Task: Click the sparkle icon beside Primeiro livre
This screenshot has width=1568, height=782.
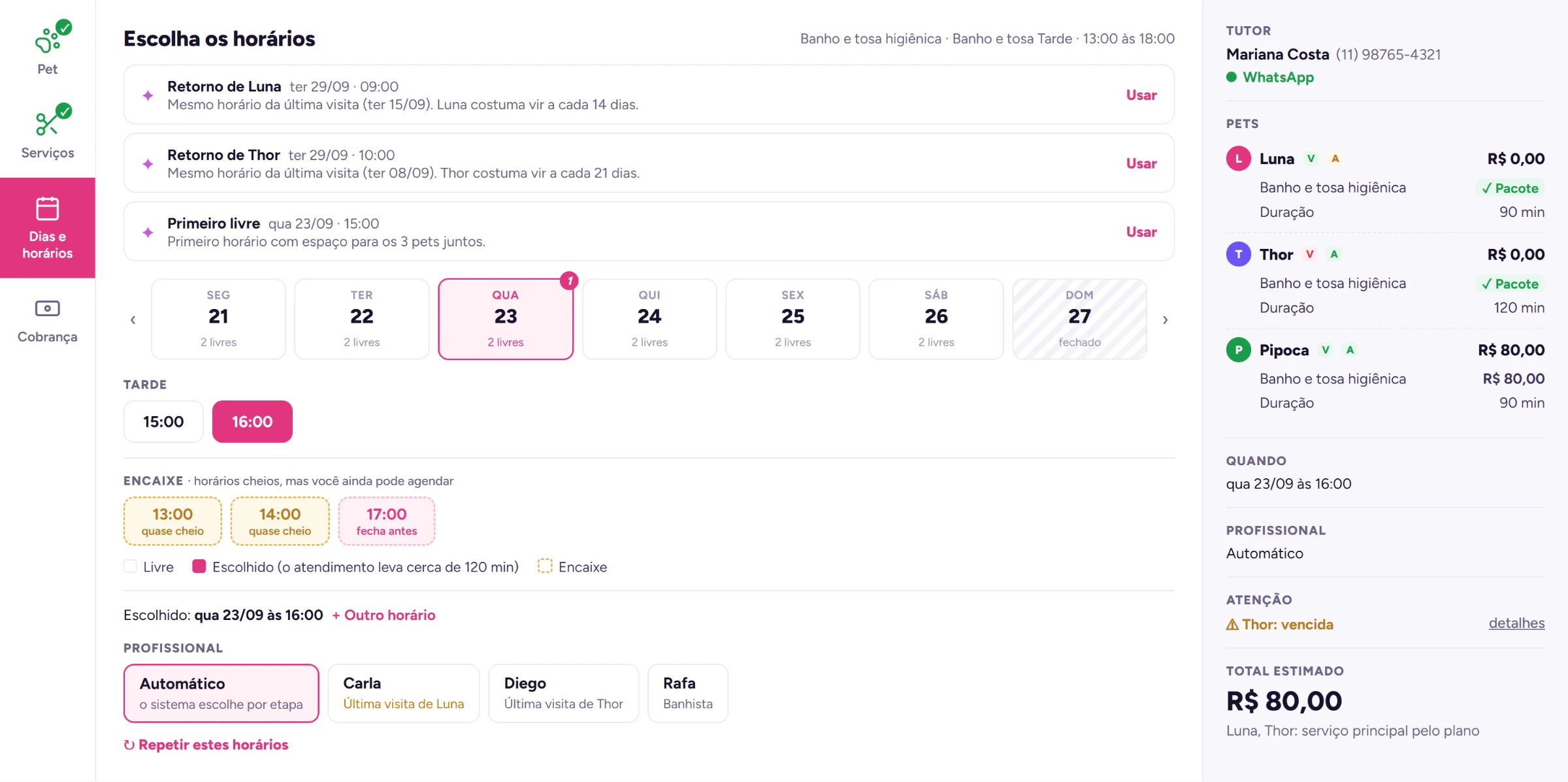Action: click(x=148, y=233)
